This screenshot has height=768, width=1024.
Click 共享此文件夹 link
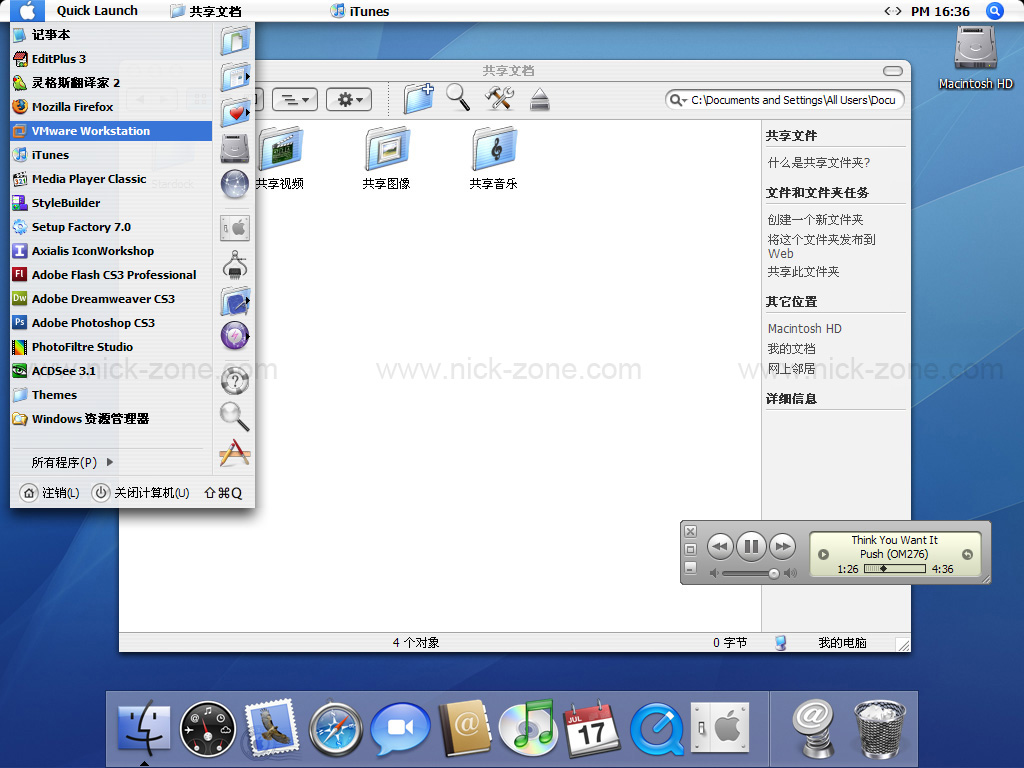click(804, 272)
